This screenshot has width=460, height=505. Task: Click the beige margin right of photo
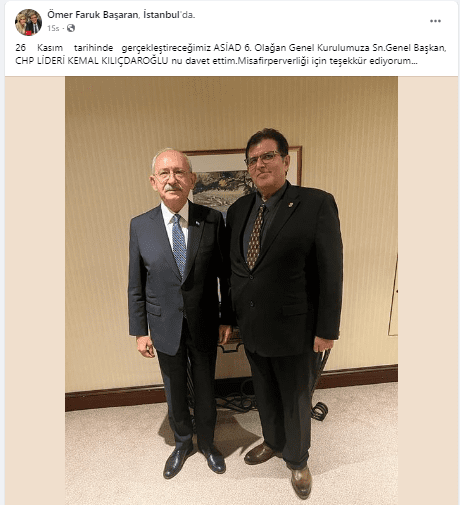[x=428, y=290]
